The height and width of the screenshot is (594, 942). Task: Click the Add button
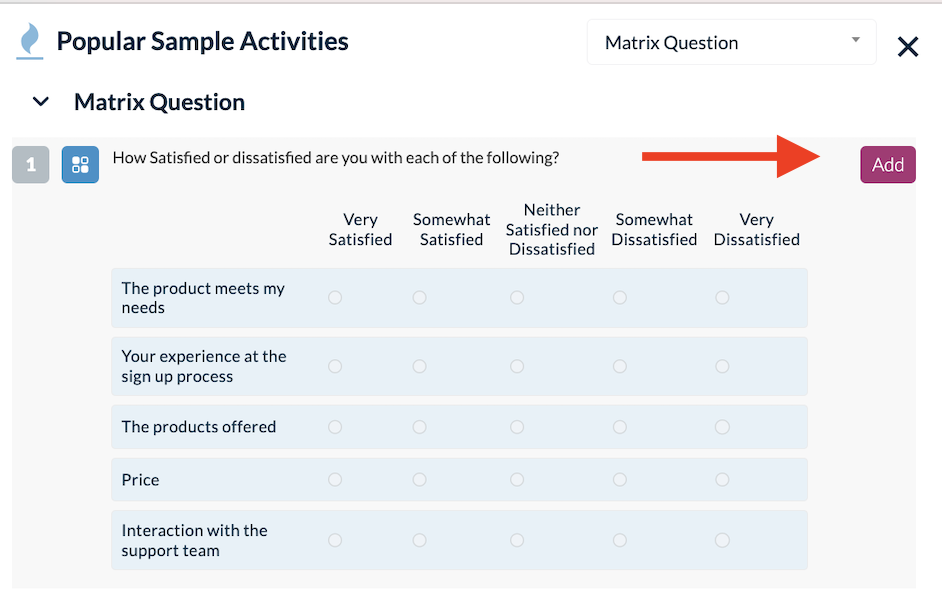point(887,164)
